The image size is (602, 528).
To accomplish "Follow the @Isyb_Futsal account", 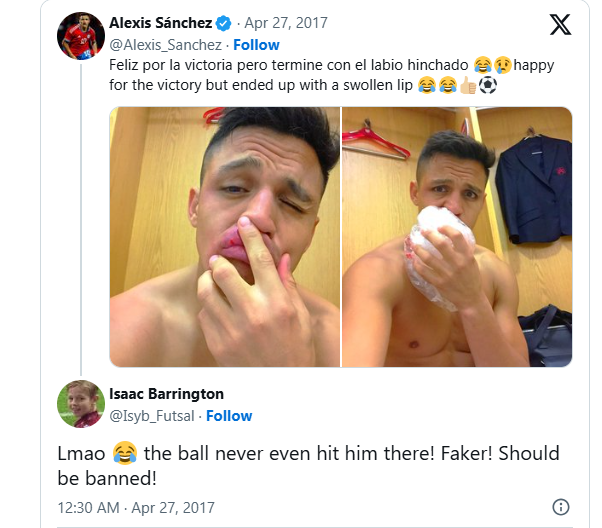I will (229, 416).
